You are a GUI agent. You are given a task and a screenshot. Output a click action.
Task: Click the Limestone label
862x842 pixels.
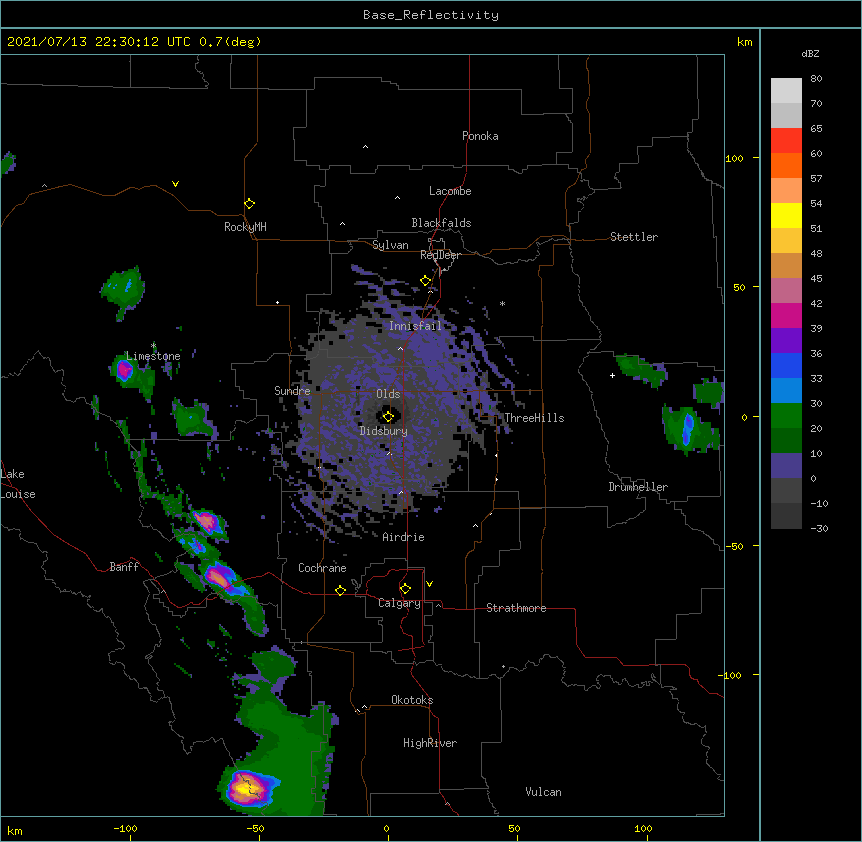coord(153,356)
